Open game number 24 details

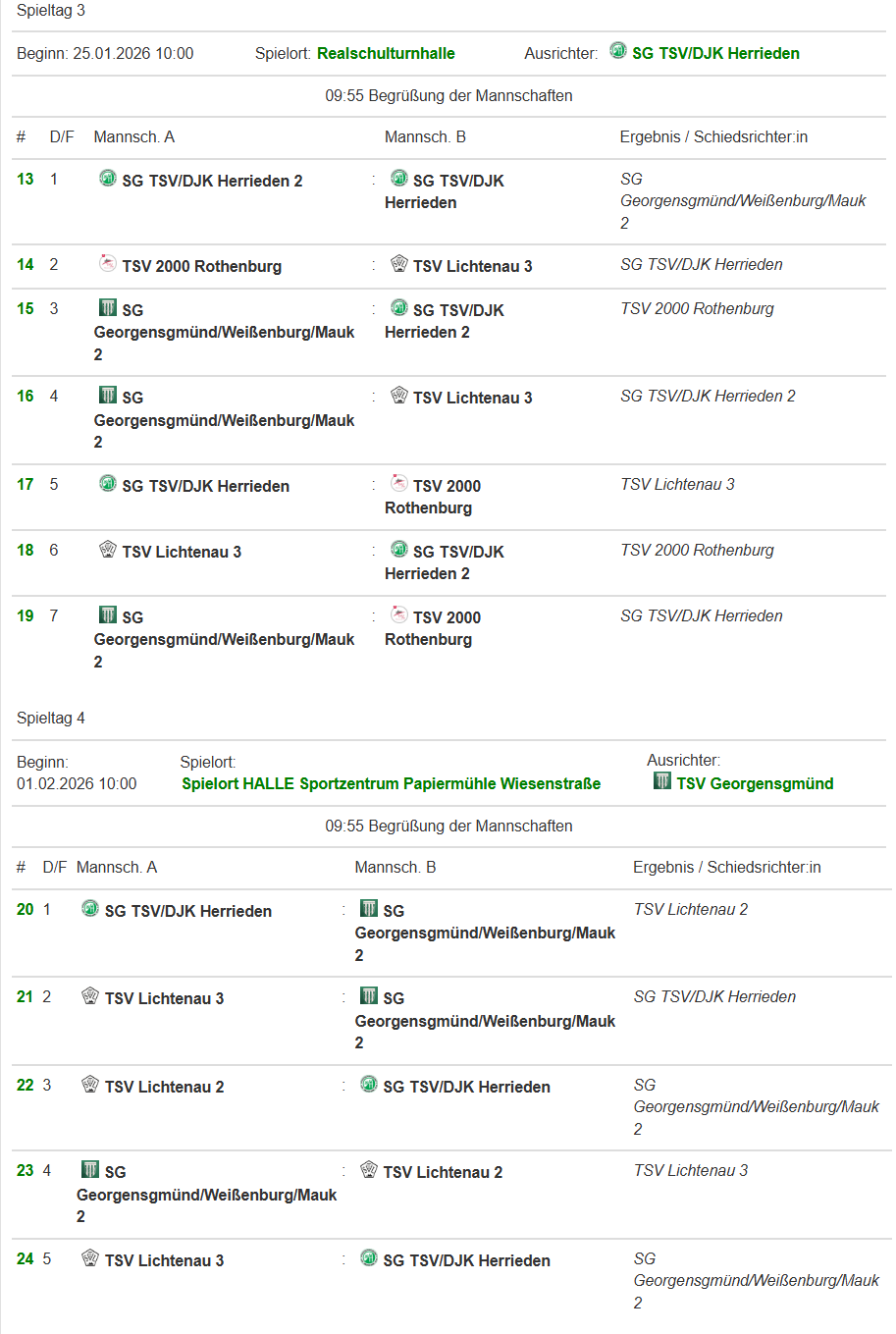click(x=26, y=1258)
